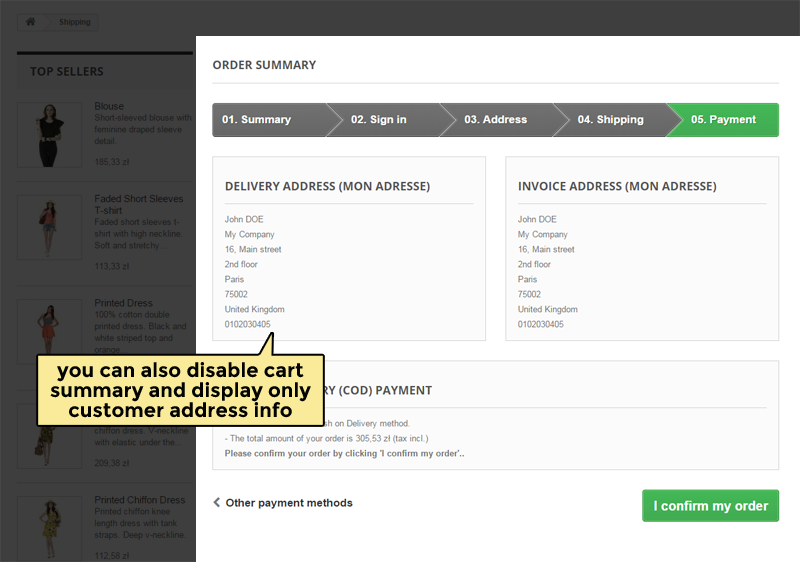This screenshot has height=562, width=800.
Task: Click the Printed Chiffon Dress title link
Action: 139,500
